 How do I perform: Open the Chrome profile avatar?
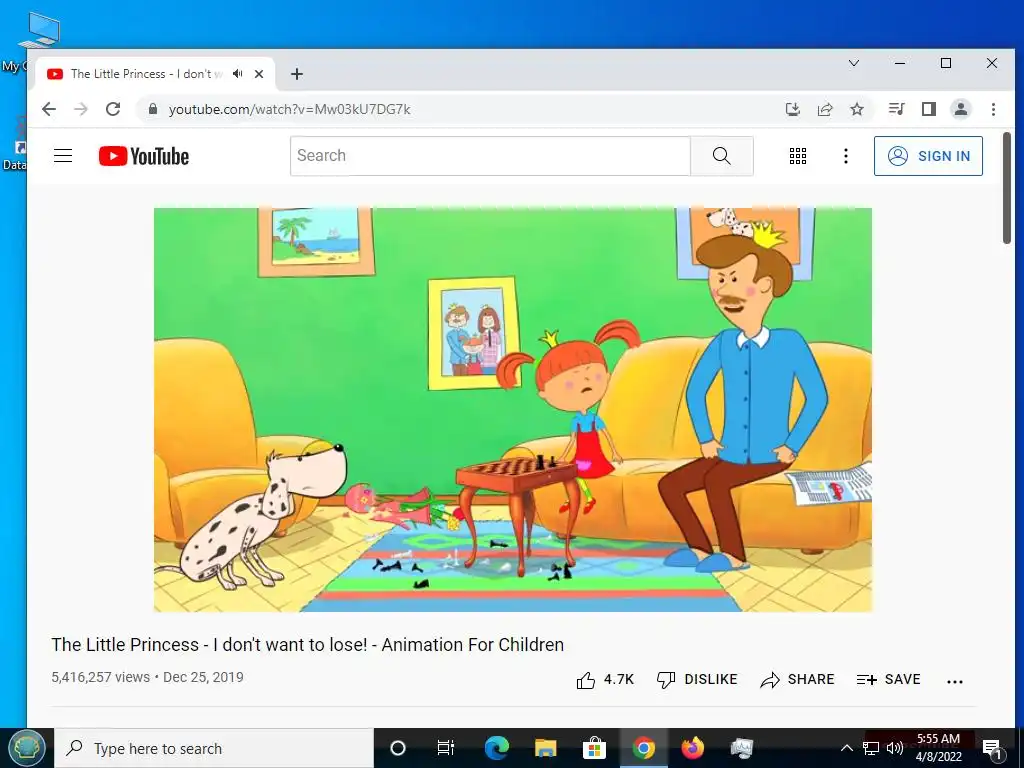(x=961, y=109)
